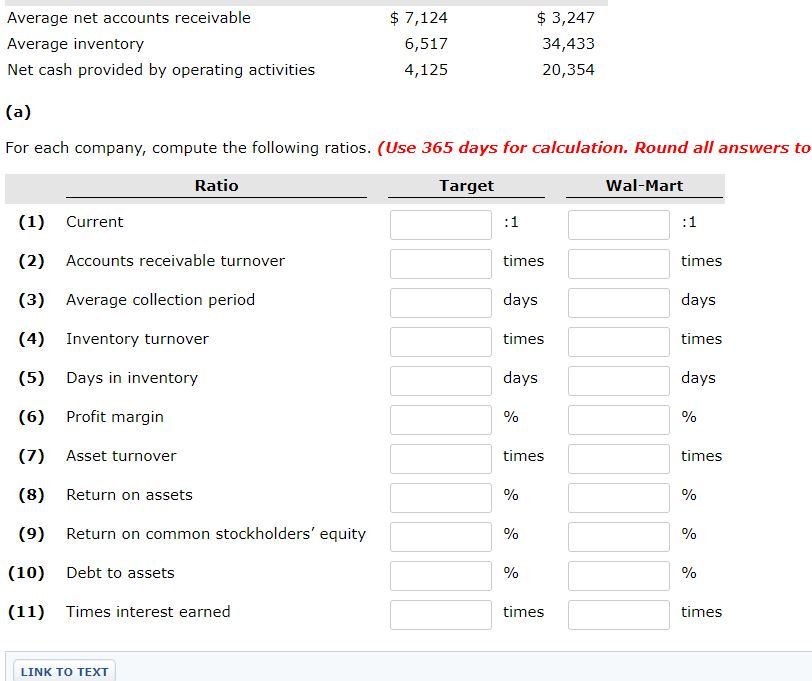Click the Wal-Mart Days in inventory field
The image size is (812, 681).
point(617,380)
